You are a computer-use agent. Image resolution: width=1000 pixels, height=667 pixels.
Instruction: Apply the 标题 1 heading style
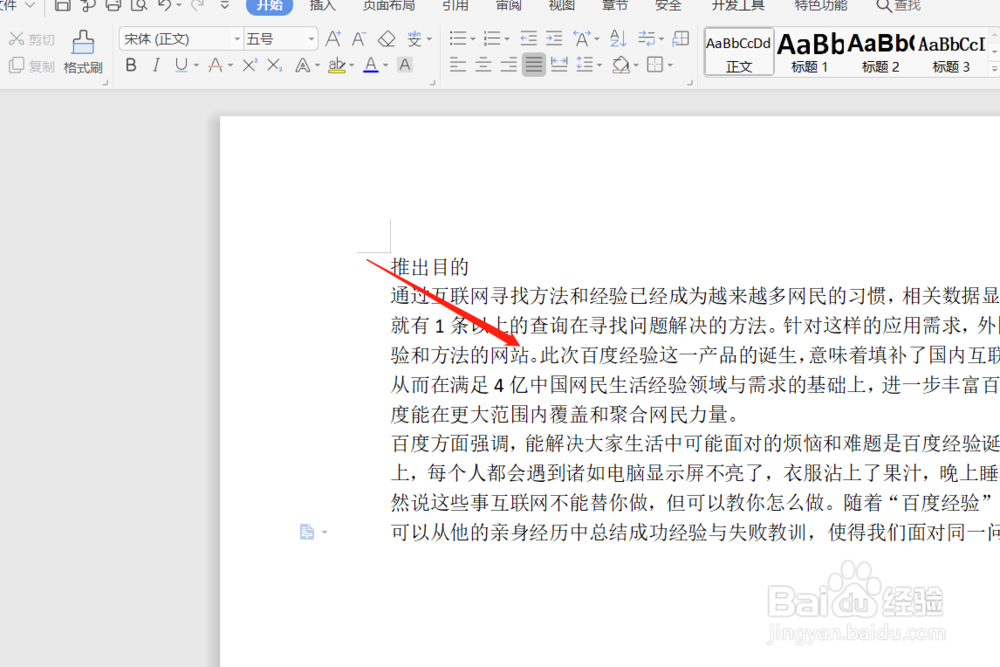(810, 52)
